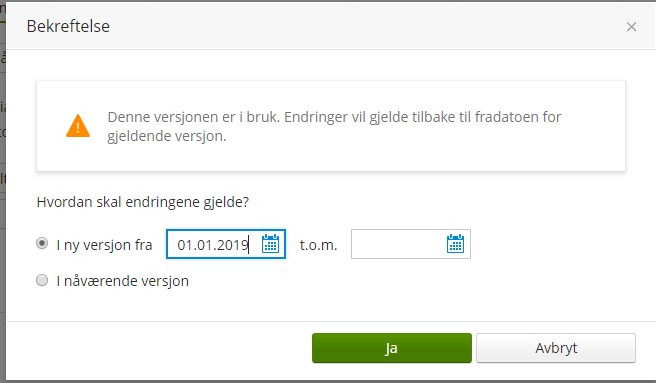
Task: Click the orange warning triangle icon
Action: pos(78,126)
